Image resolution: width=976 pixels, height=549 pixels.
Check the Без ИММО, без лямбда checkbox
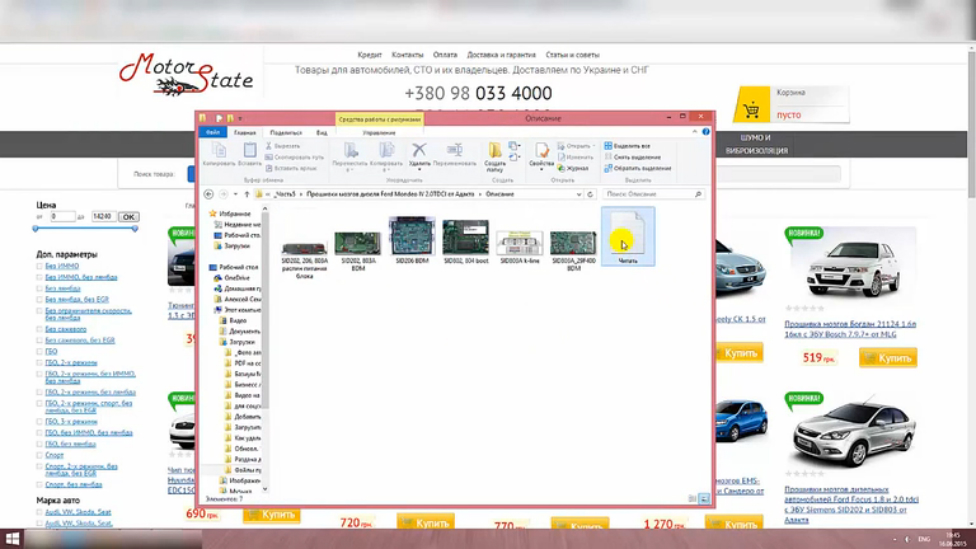click(x=40, y=277)
